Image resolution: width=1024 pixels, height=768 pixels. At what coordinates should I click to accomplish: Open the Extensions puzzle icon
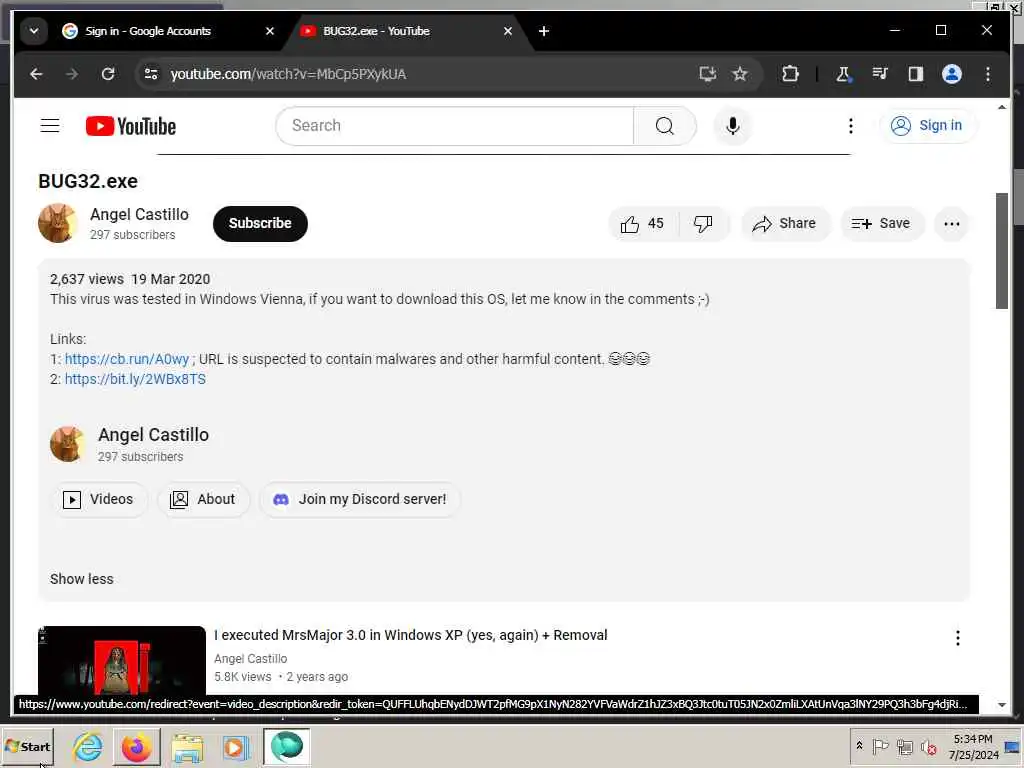[790, 74]
